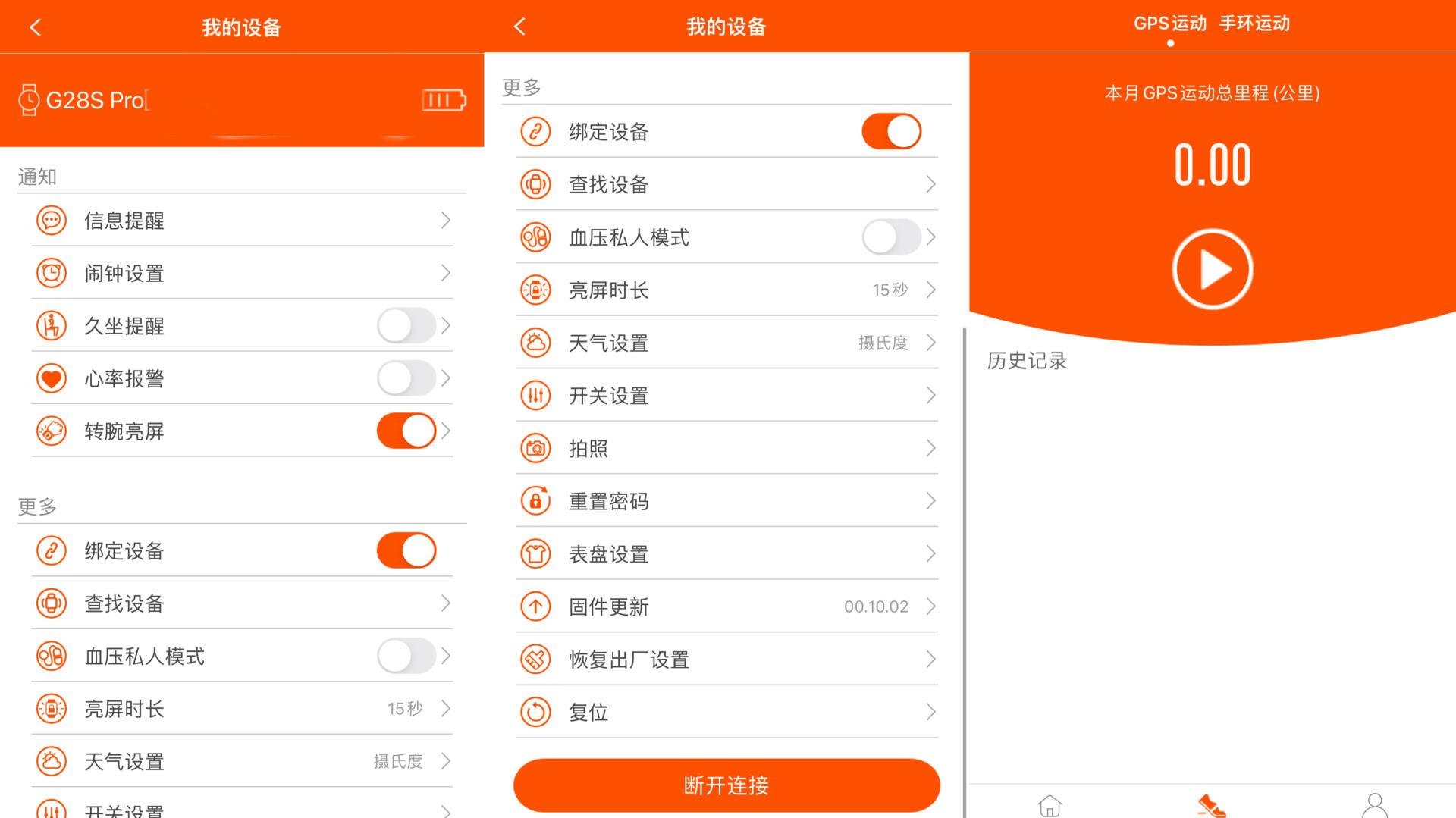This screenshot has width=1456, height=818.
Task: Turn on the 心率报警 heart rate toggle
Action: (406, 378)
